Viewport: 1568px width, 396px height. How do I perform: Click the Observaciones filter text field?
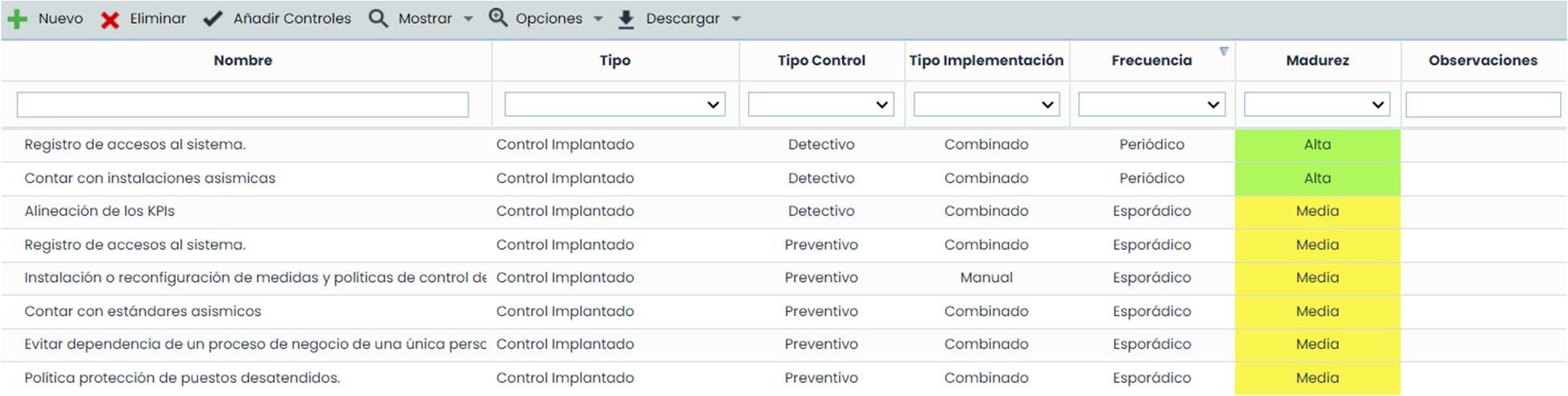click(1483, 104)
